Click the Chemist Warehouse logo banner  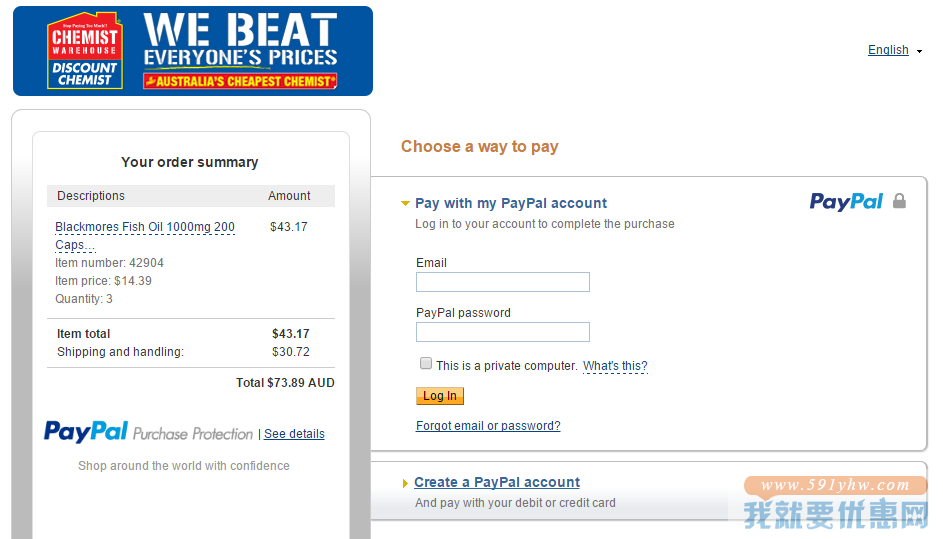tap(192, 51)
